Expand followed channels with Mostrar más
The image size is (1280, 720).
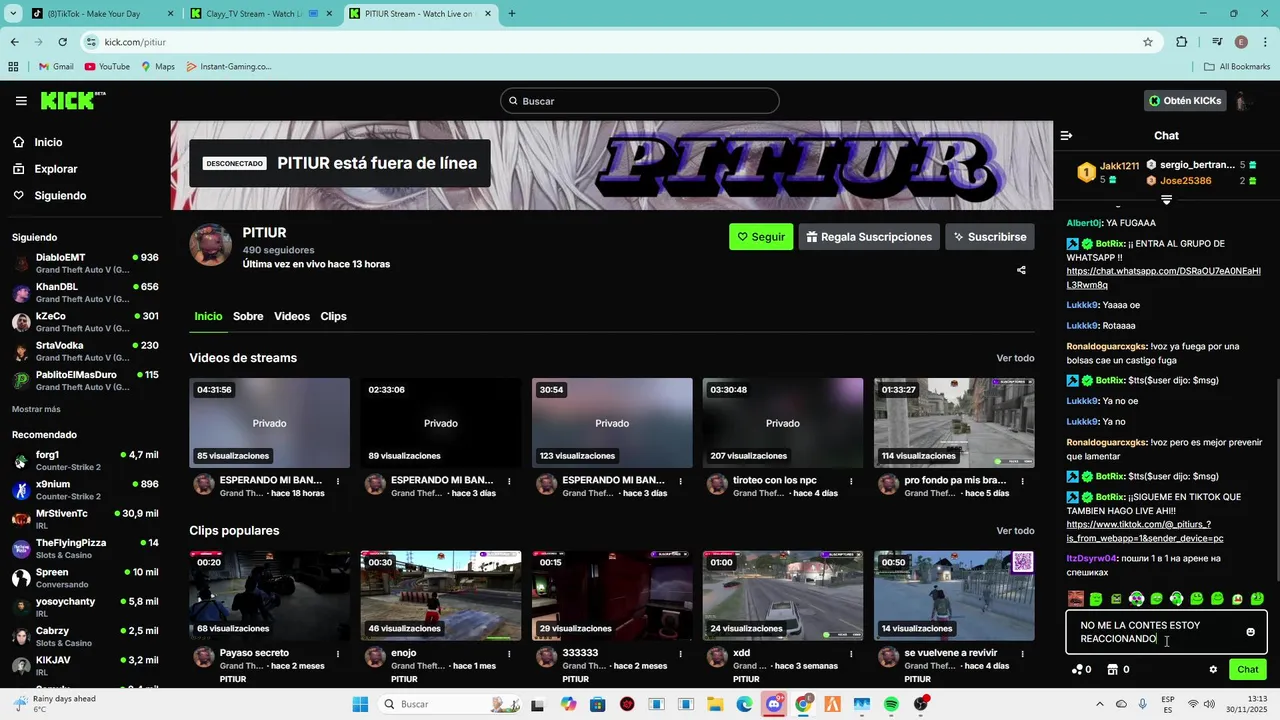[x=36, y=409]
